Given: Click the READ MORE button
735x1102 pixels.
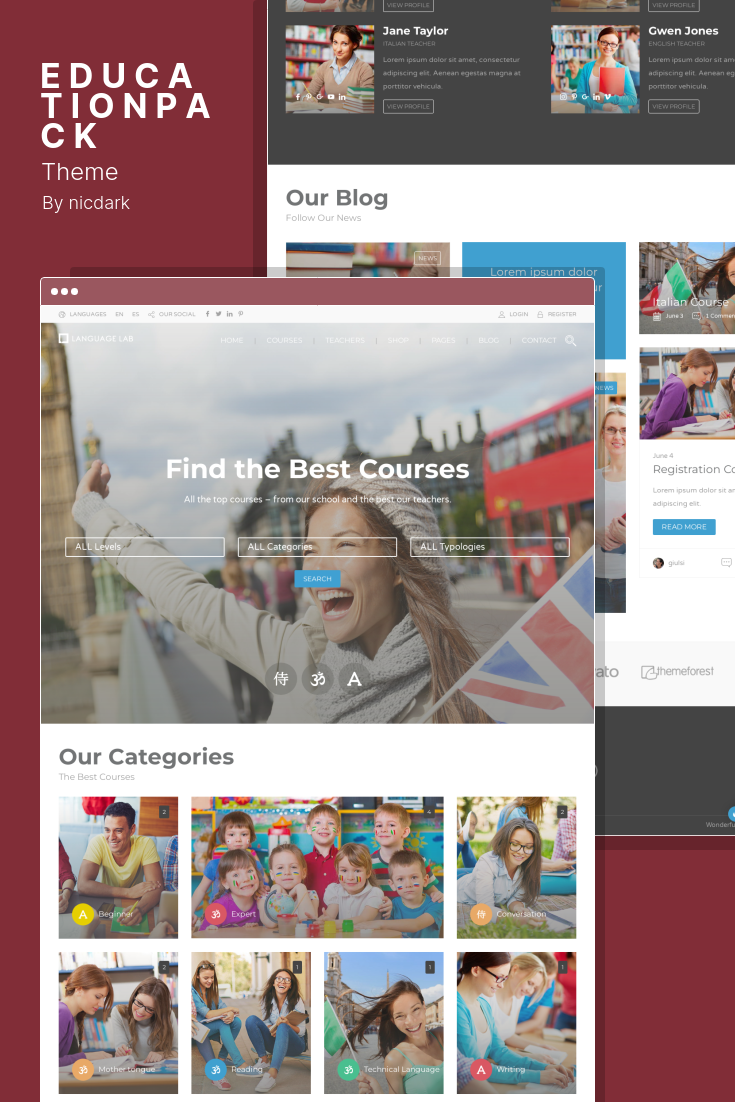Looking at the screenshot, I should click(684, 526).
